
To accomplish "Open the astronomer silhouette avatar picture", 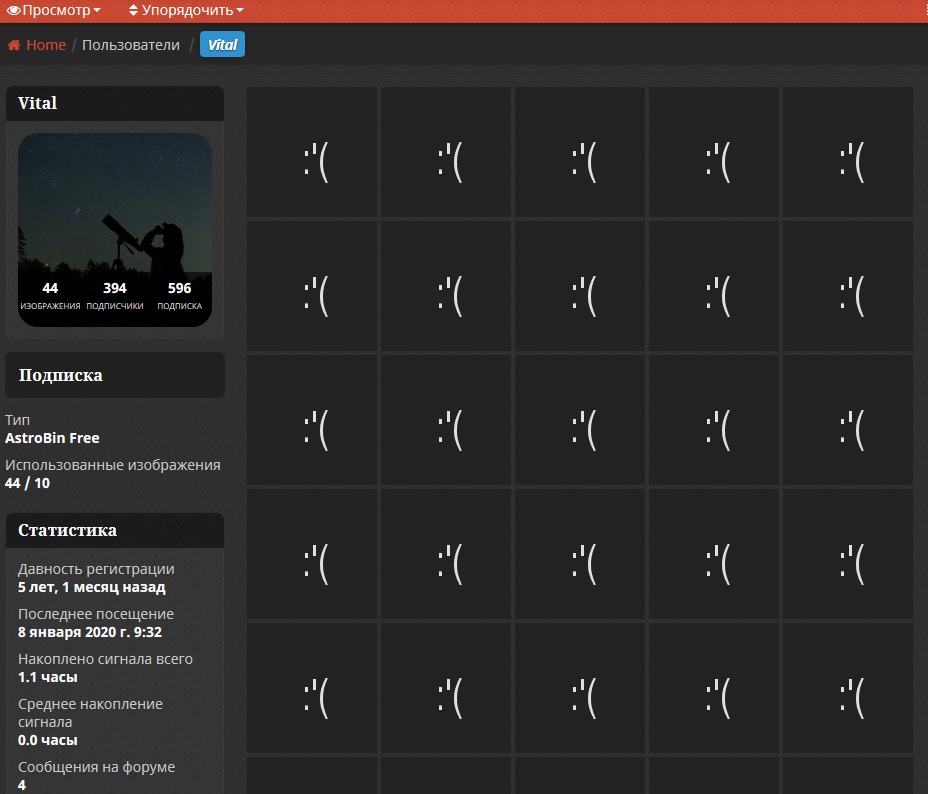I will [115, 200].
